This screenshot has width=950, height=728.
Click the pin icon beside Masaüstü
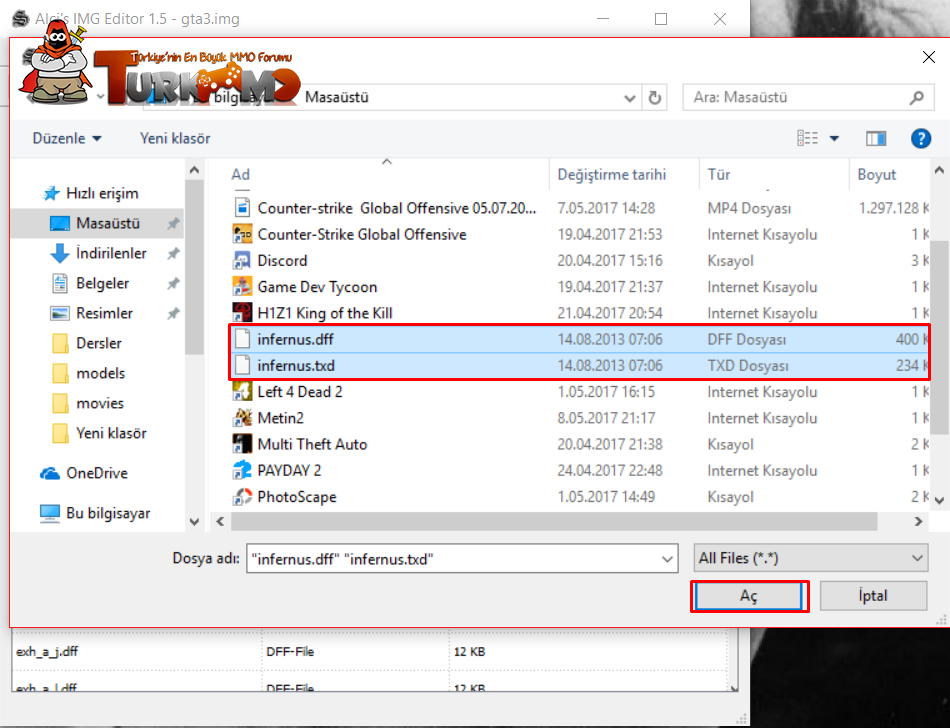(173, 223)
